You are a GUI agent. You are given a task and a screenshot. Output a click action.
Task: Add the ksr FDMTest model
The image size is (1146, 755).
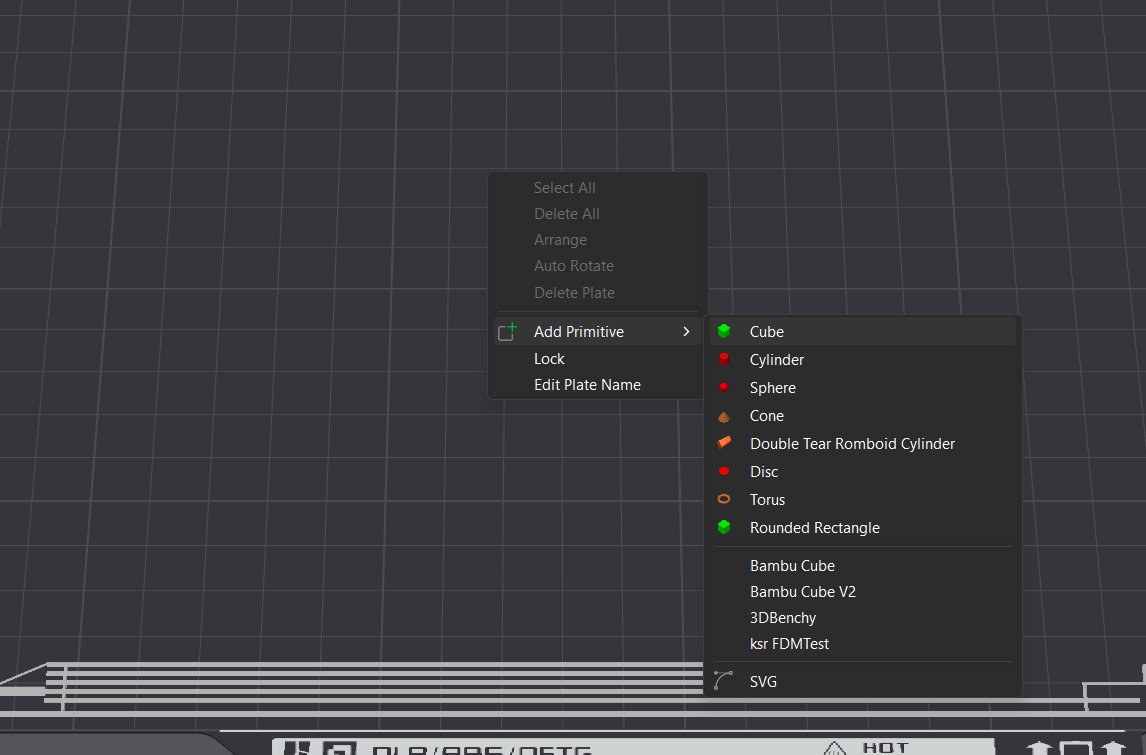[x=789, y=643]
